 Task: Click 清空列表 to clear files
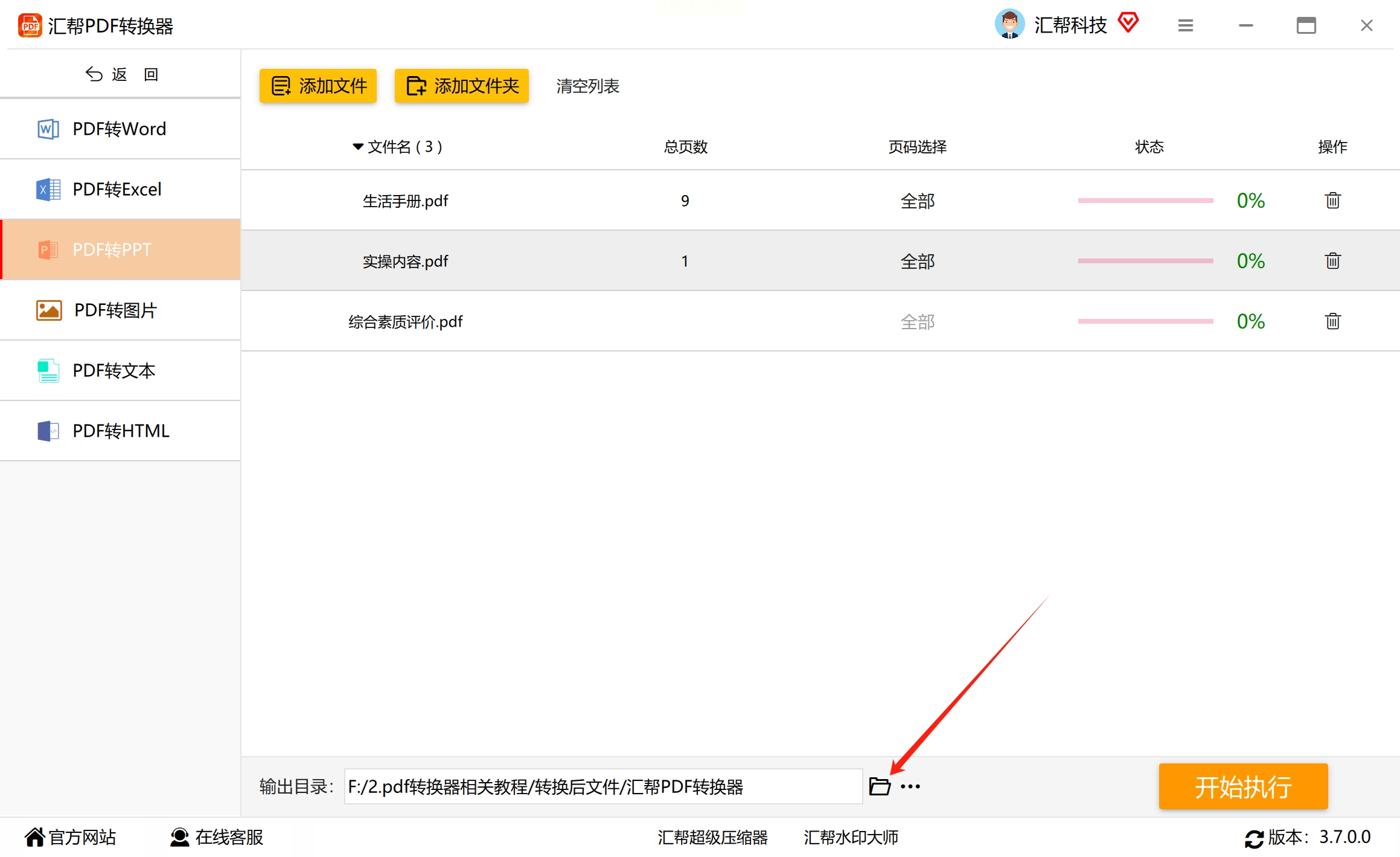(x=587, y=86)
